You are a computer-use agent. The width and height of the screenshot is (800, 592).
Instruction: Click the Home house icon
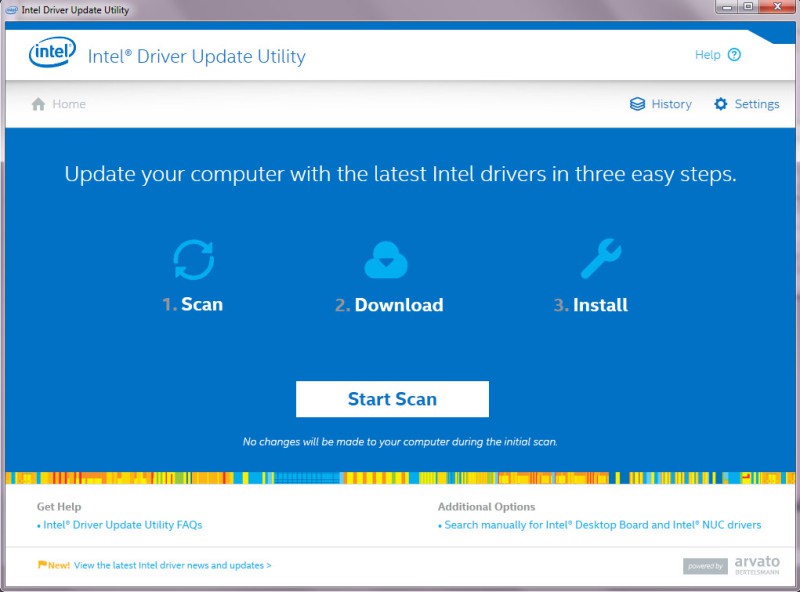[x=39, y=104]
